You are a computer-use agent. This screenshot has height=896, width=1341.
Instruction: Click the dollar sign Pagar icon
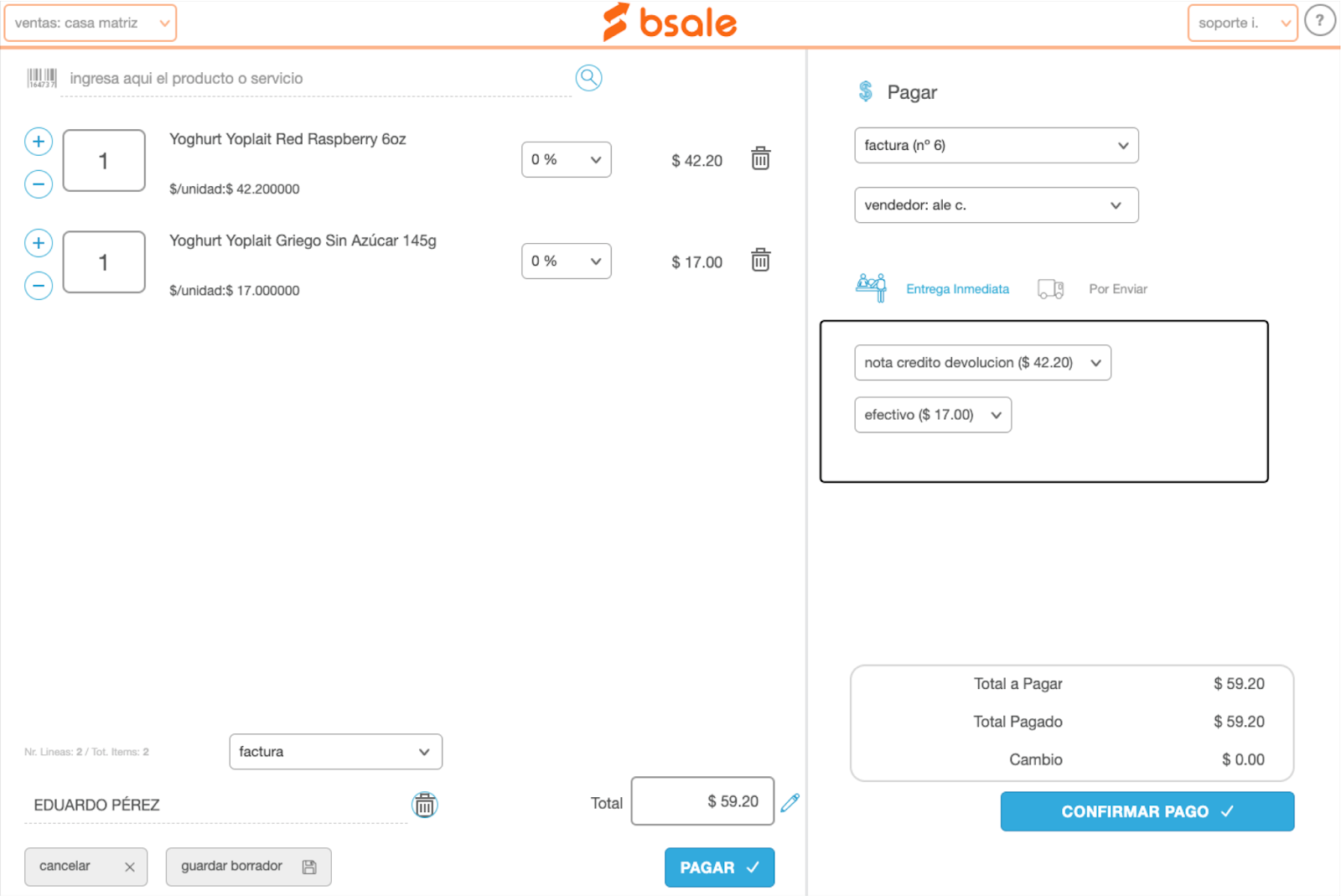[x=866, y=91]
